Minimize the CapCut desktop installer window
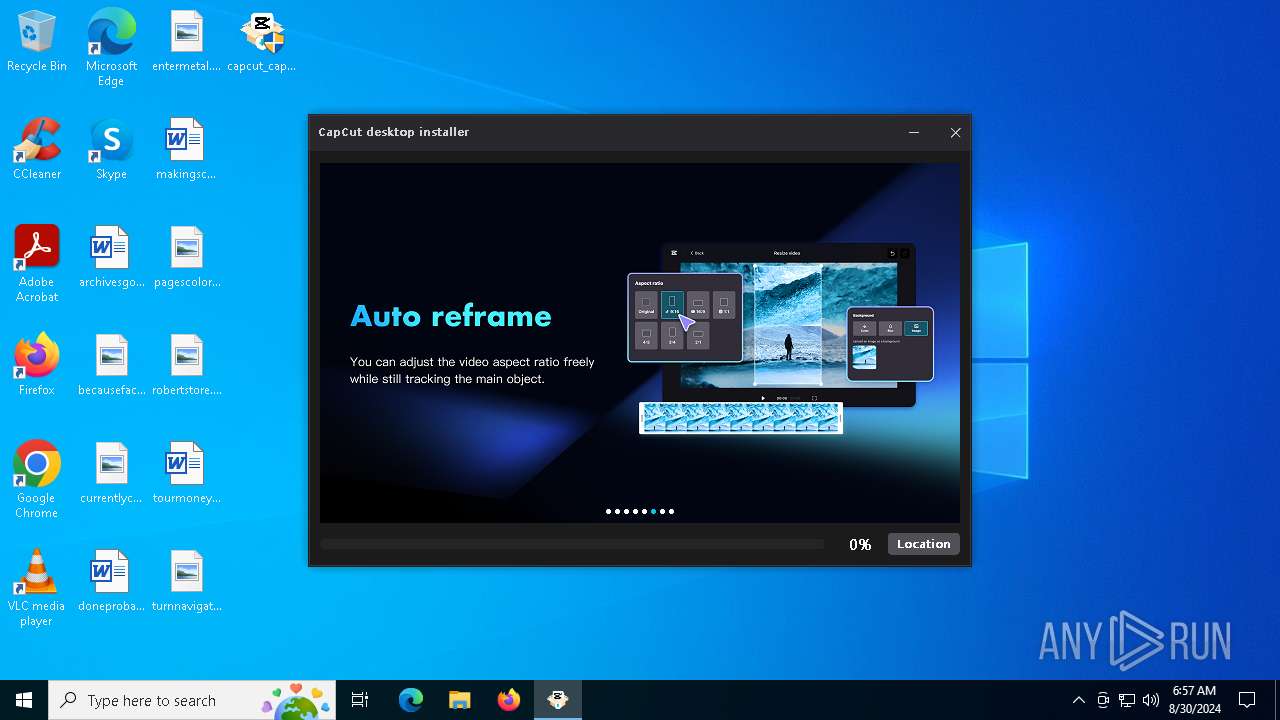The width and height of the screenshot is (1280, 720). 914,132
